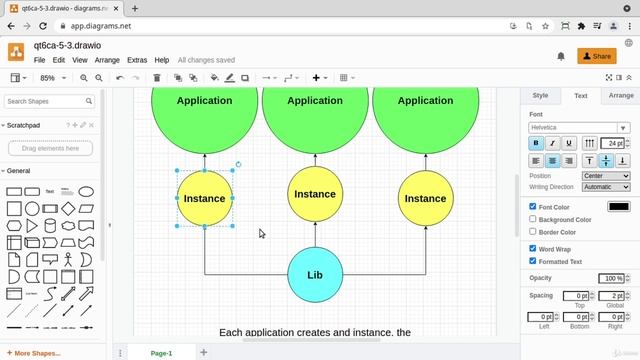Open the text Position dropdown set to Center
This screenshot has height=360, width=640.
[606, 176]
